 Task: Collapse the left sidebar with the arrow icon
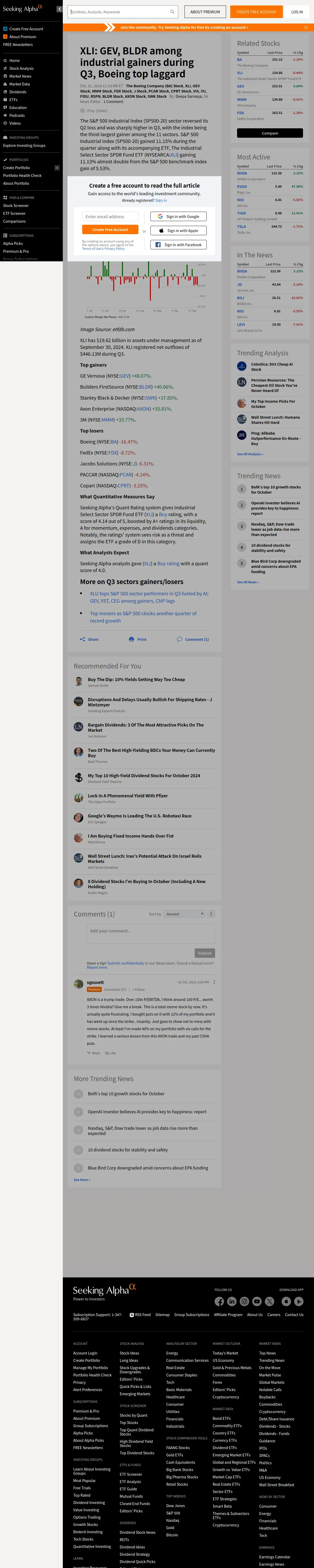(59, 9)
